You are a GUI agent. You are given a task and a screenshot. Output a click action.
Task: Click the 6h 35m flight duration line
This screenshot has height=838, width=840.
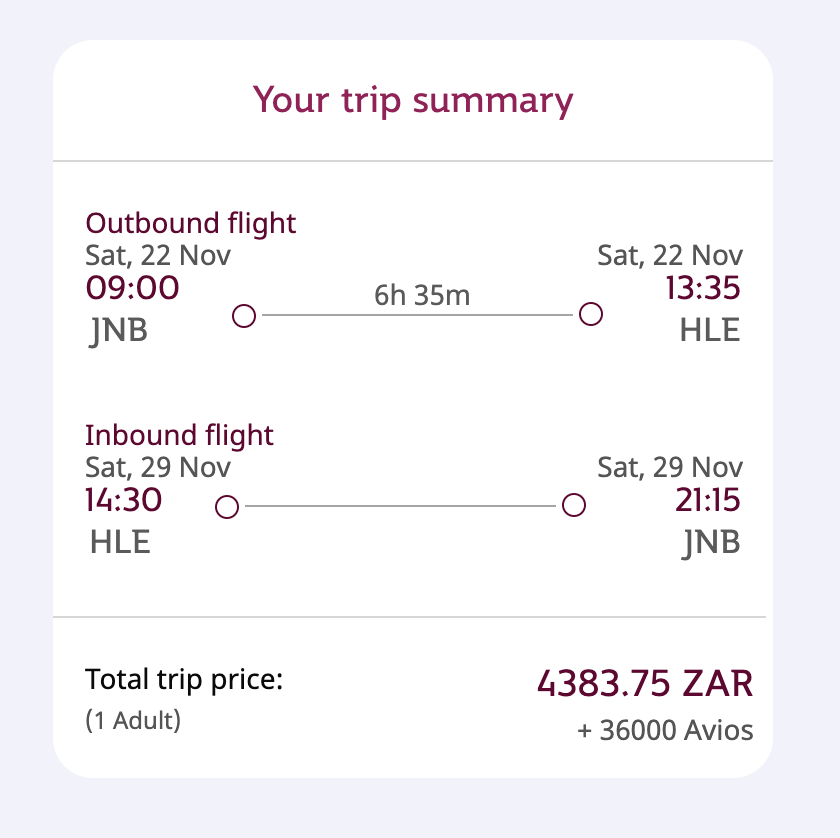tap(420, 296)
